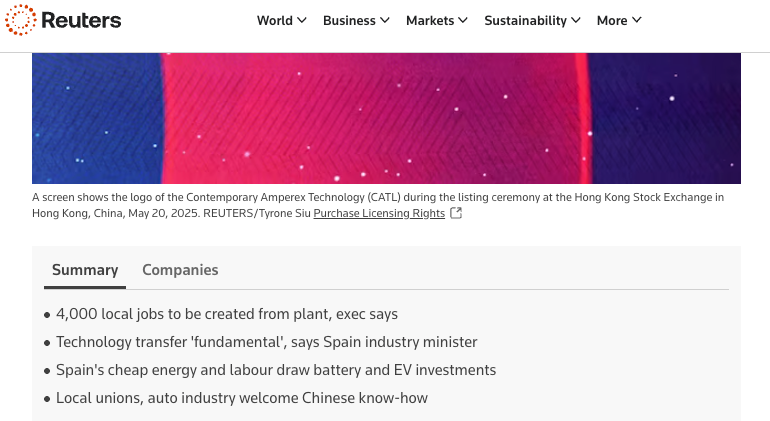Click the external link icon after Purchase Licensing Rights
Image resolution: width=770 pixels, height=421 pixels.
click(x=456, y=213)
